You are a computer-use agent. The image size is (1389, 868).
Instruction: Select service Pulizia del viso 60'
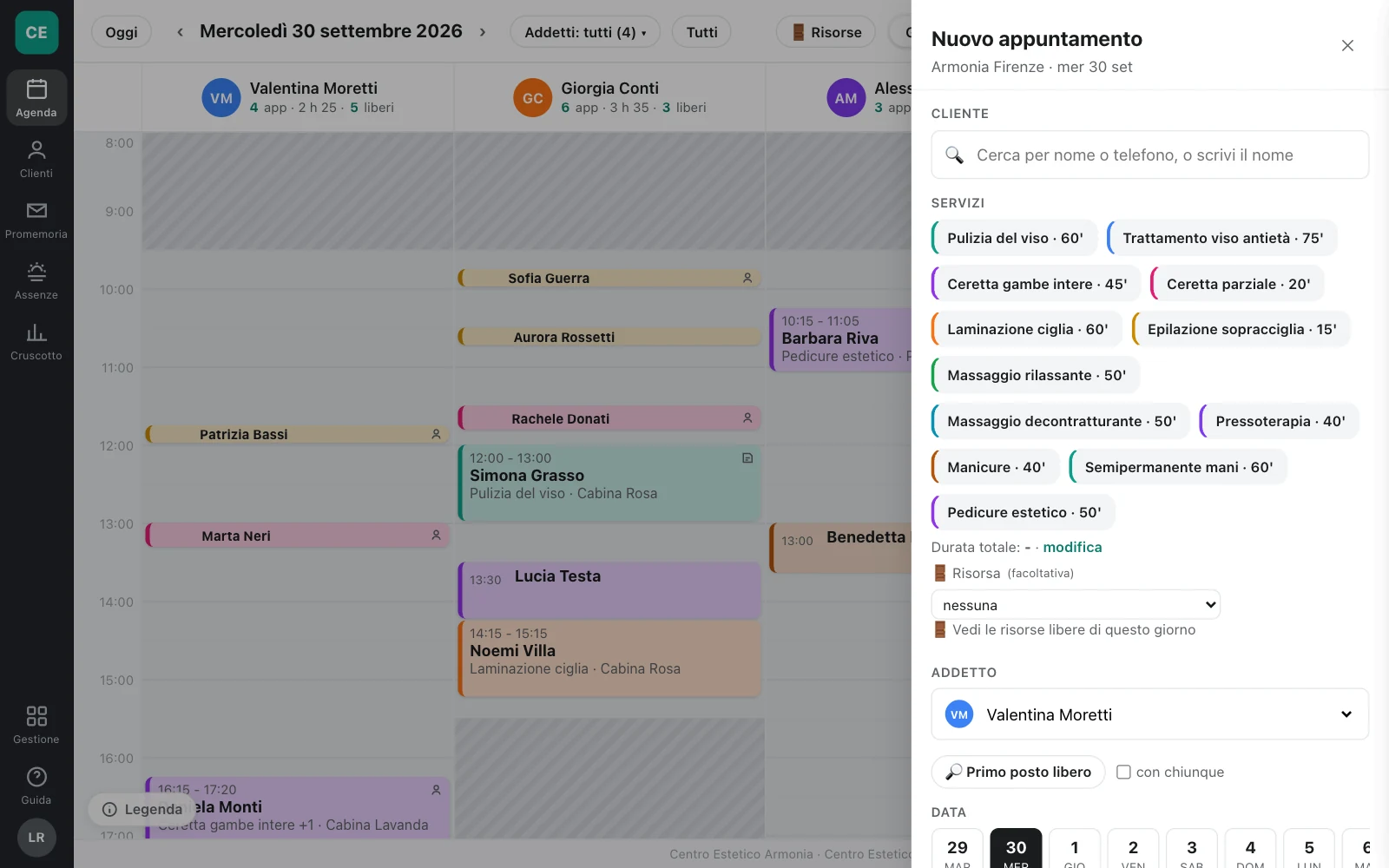(x=1014, y=238)
